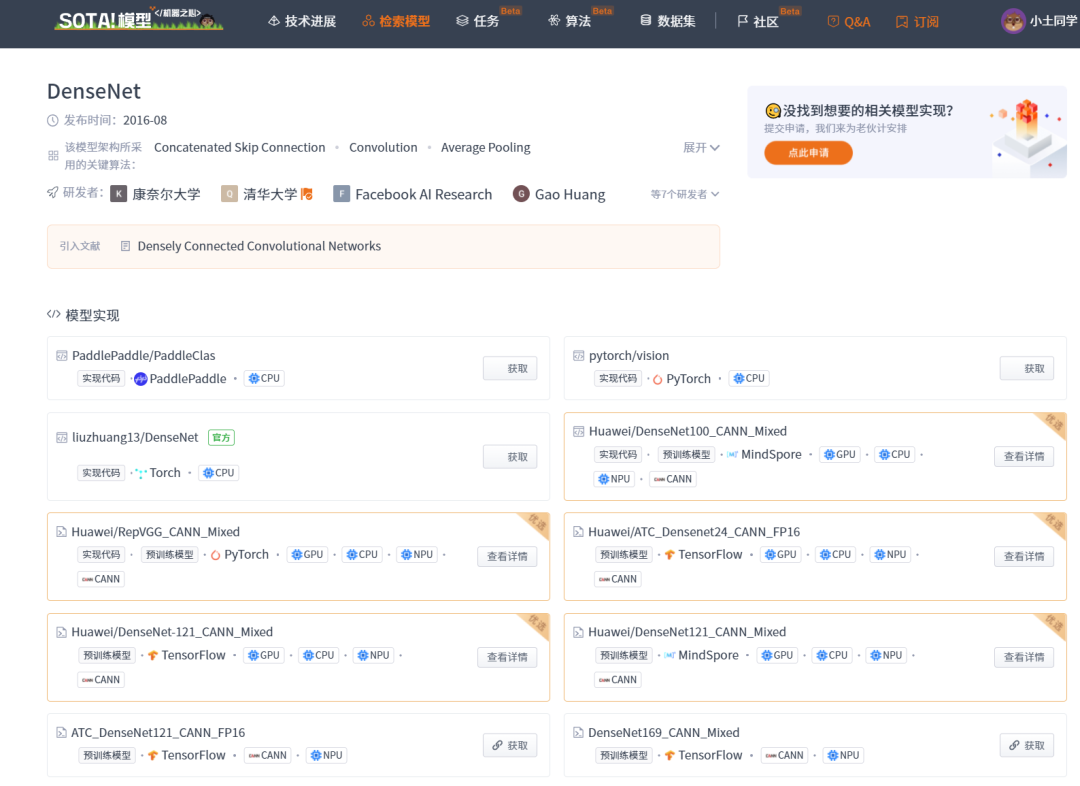This screenshot has width=1080, height=786.
Task: Click the PyTorch icon on pytorch/vision
Action: click(657, 379)
